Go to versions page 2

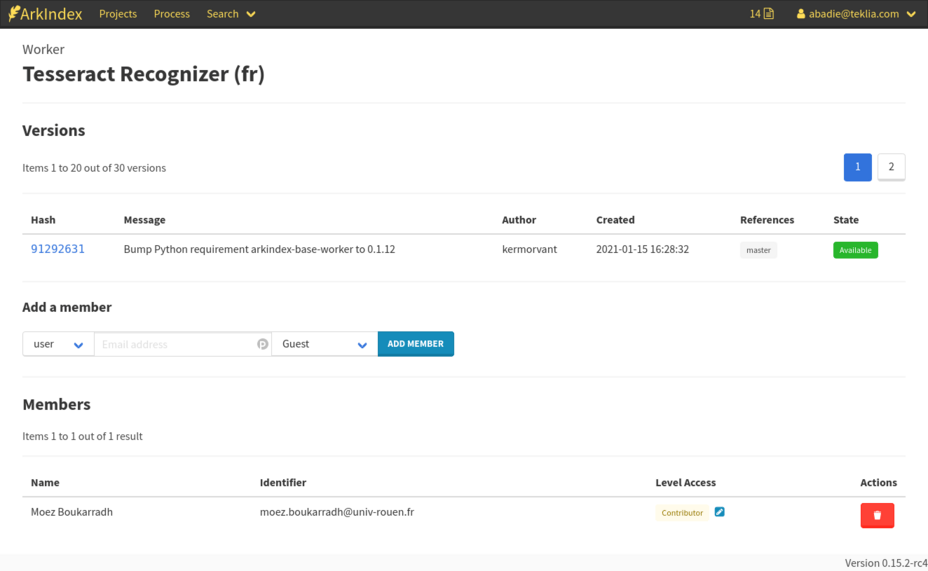(891, 167)
